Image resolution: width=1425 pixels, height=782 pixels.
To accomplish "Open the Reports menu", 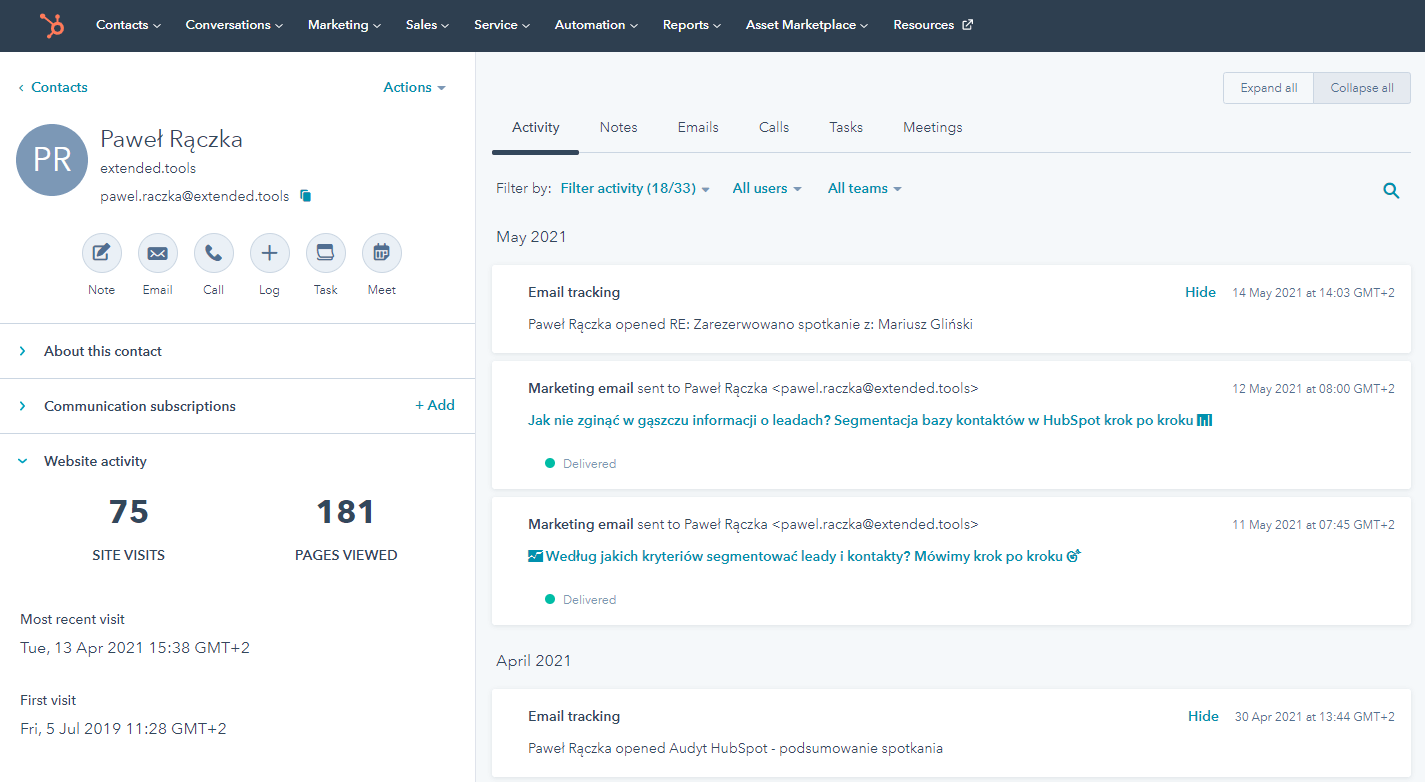I will [x=692, y=25].
